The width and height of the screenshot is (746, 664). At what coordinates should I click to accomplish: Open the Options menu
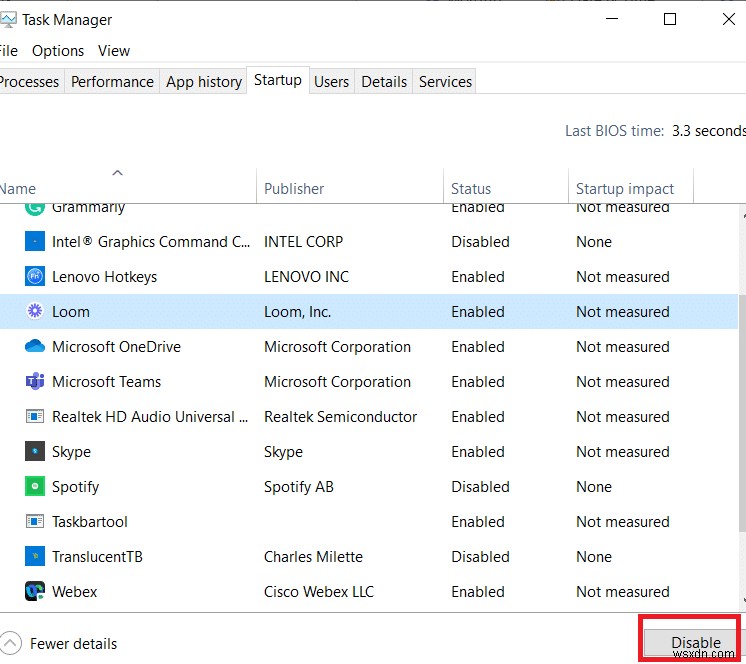(x=58, y=50)
